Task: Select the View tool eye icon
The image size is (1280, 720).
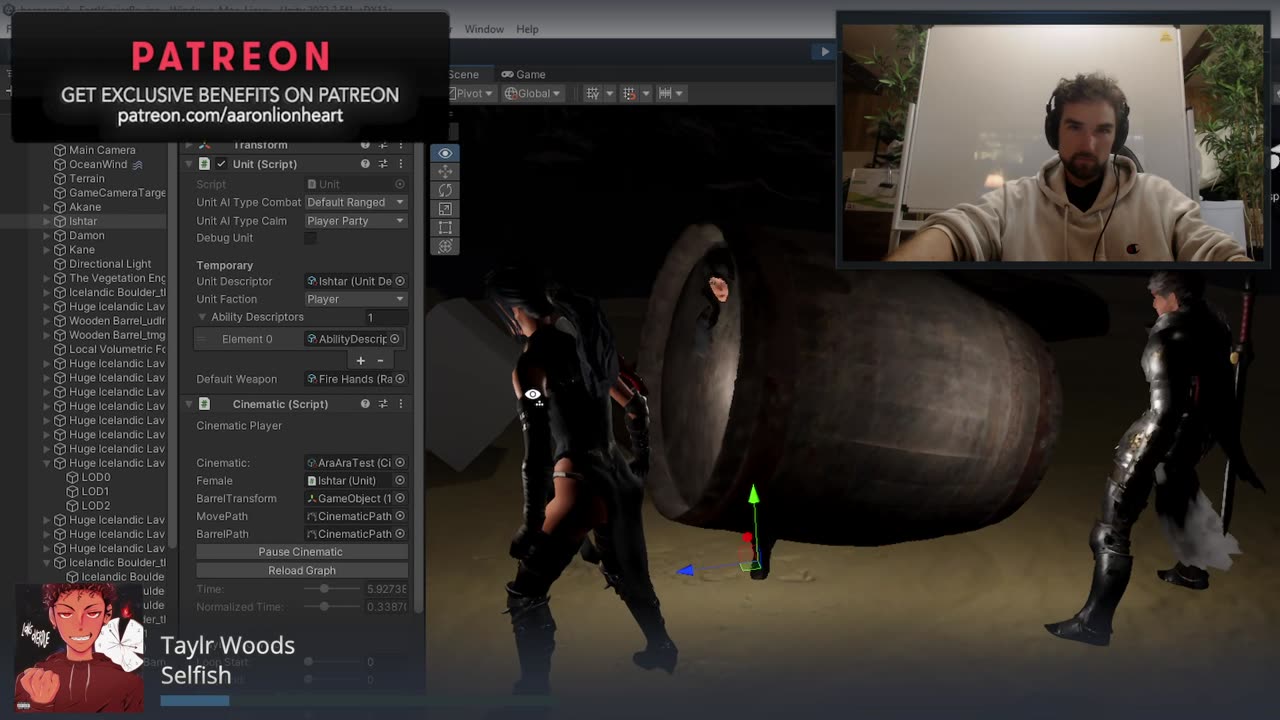Action: point(445,153)
